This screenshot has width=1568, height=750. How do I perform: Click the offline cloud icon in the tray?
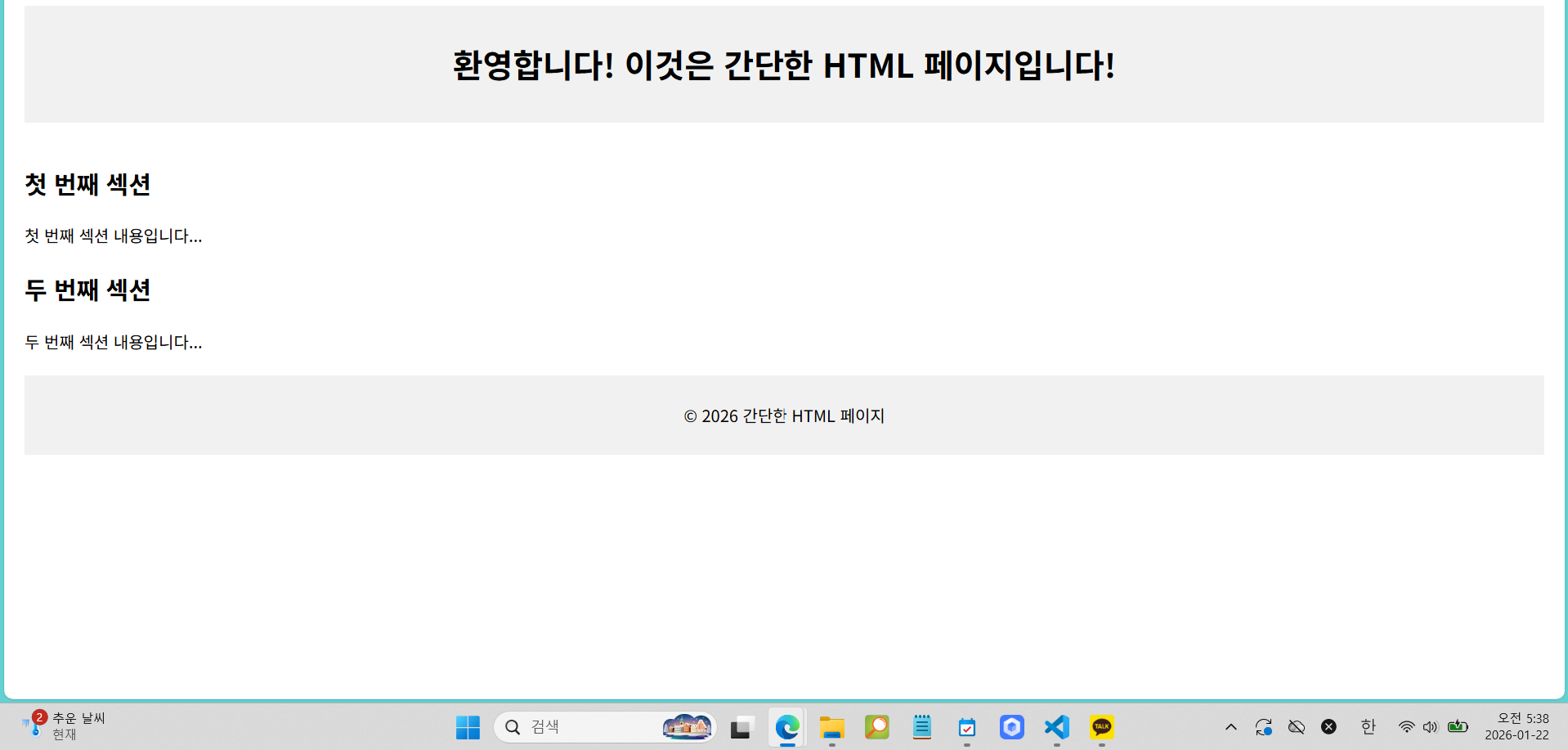click(1297, 726)
